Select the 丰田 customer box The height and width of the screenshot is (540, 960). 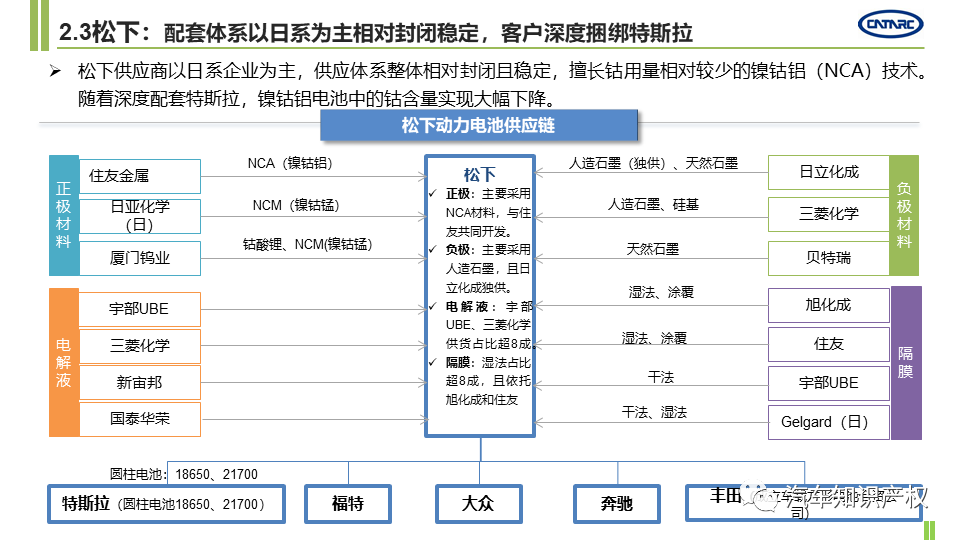(804, 503)
